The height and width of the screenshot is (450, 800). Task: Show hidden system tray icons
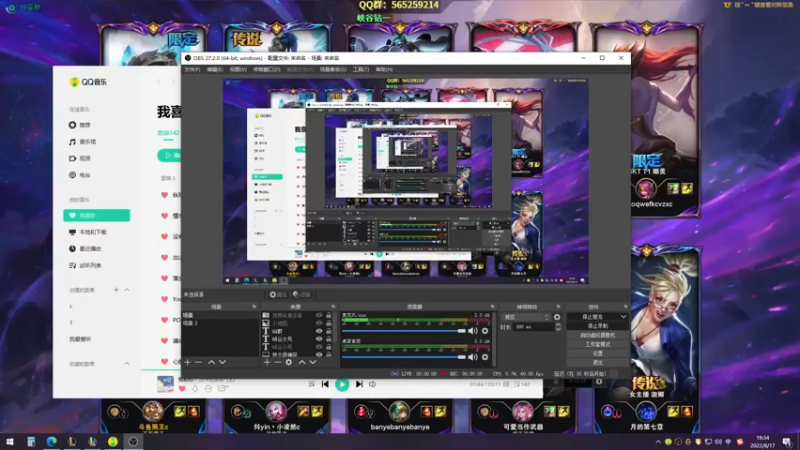(658, 442)
